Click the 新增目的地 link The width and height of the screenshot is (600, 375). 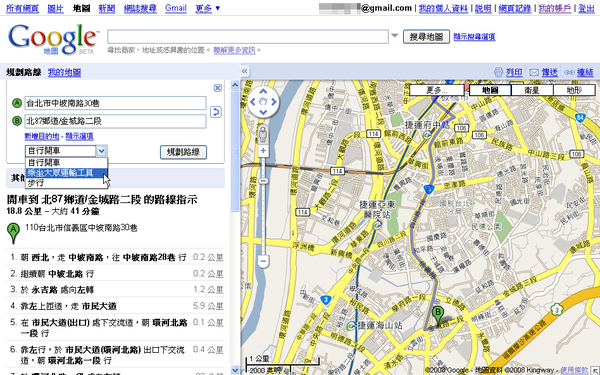(x=42, y=136)
